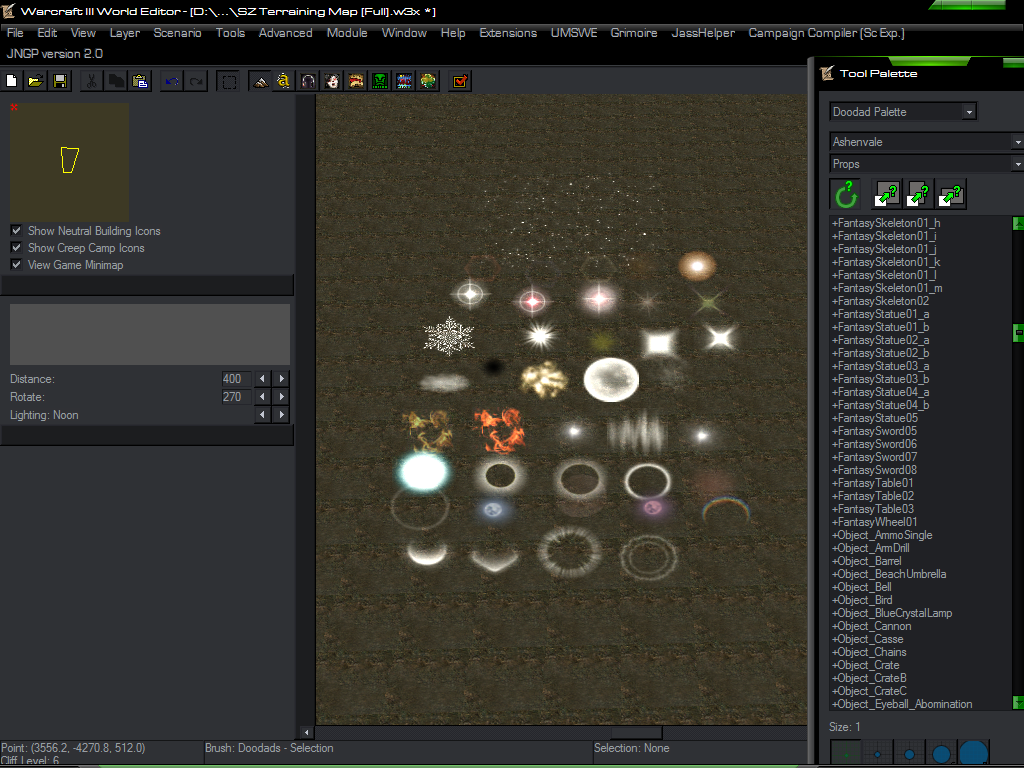Select the medium blue circle brush size
Image resolution: width=1024 pixels, height=768 pixels.
908,753
